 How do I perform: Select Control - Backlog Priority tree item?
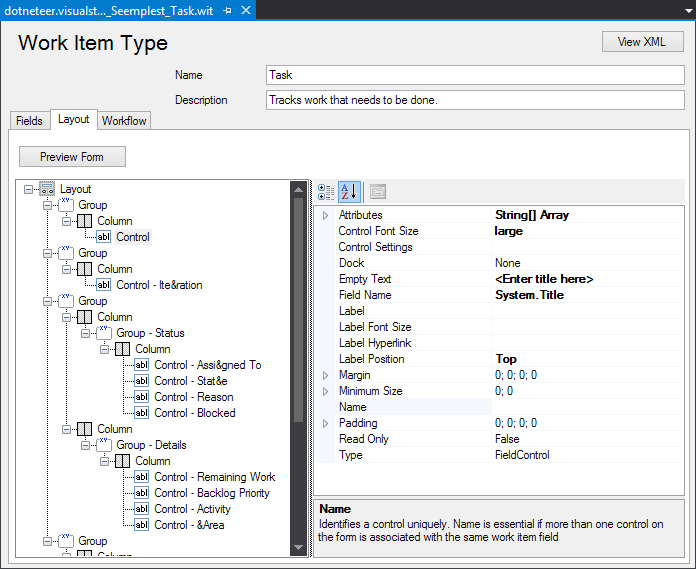[x=212, y=493]
